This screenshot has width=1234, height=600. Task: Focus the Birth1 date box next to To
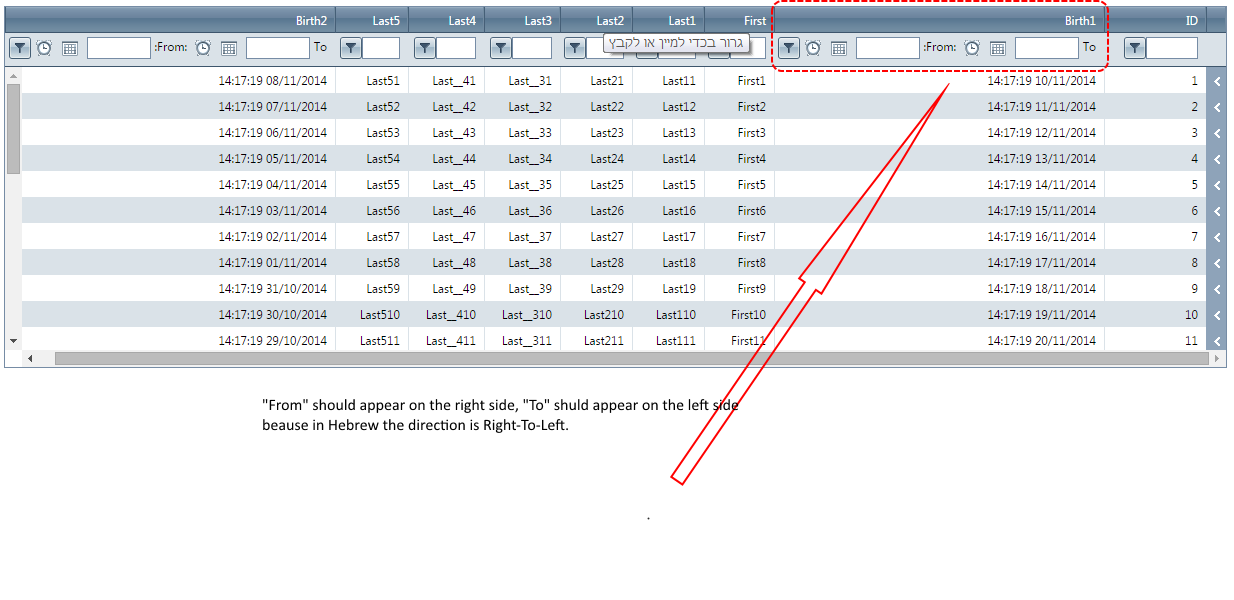[x=1047, y=47]
